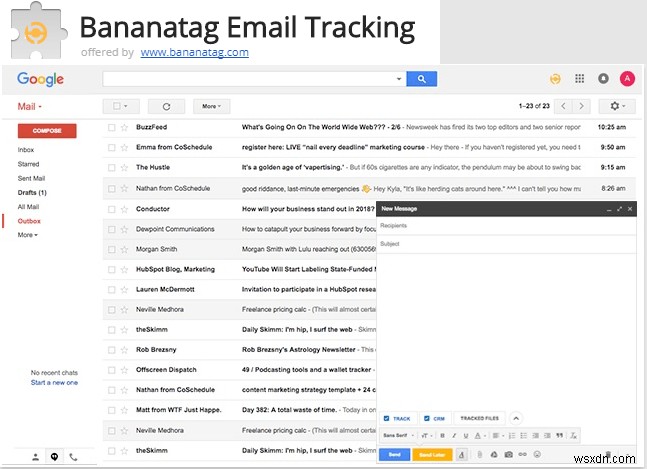Insert a photo with the camera icon
Image resolution: width=647 pixels, height=469 pixels.
(508, 455)
